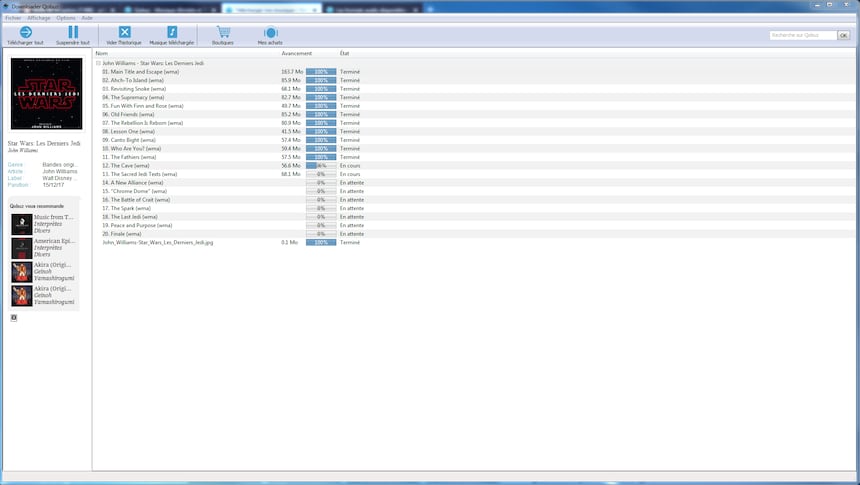
Task: Click the 163.7 Mo size of track 01
Action: [292, 72]
